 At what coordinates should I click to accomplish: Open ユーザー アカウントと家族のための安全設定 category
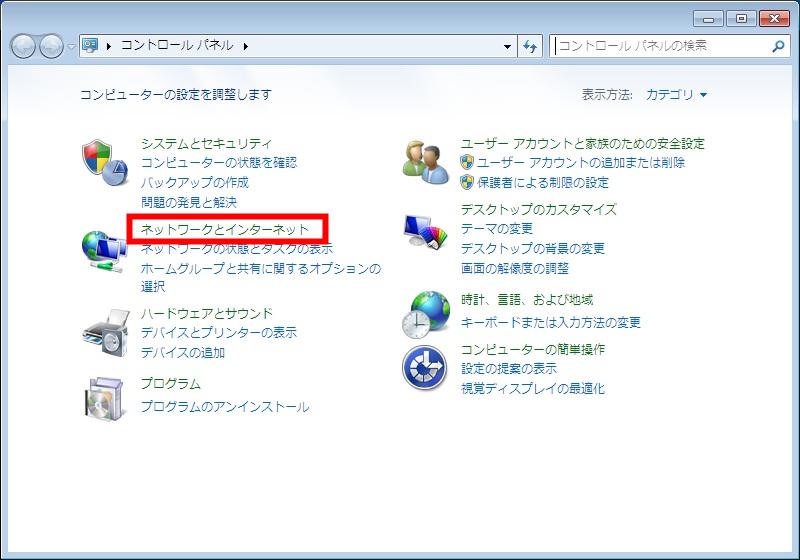[583, 143]
